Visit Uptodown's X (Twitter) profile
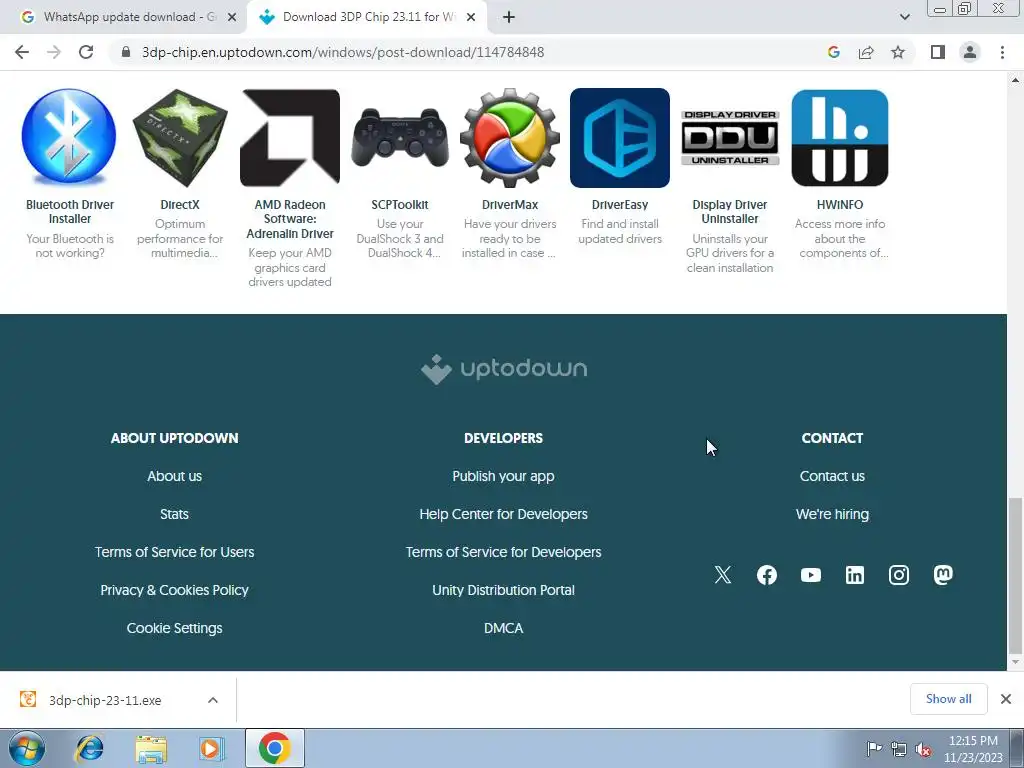1024x768 pixels. 723,575
